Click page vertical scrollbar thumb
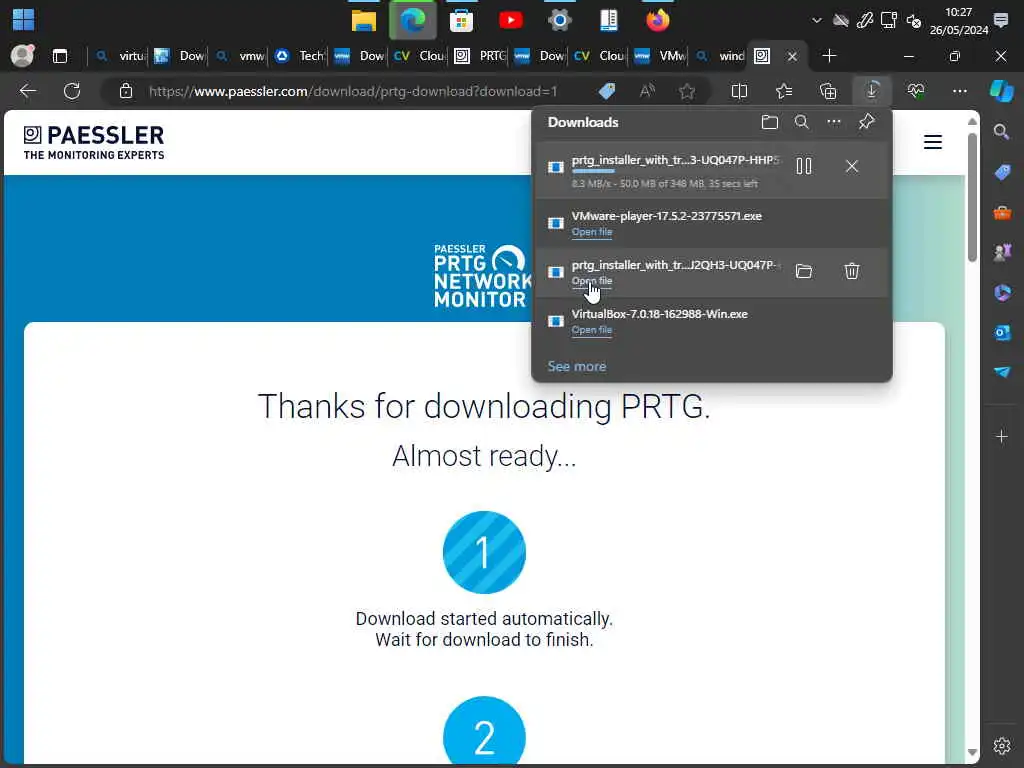 [x=972, y=197]
